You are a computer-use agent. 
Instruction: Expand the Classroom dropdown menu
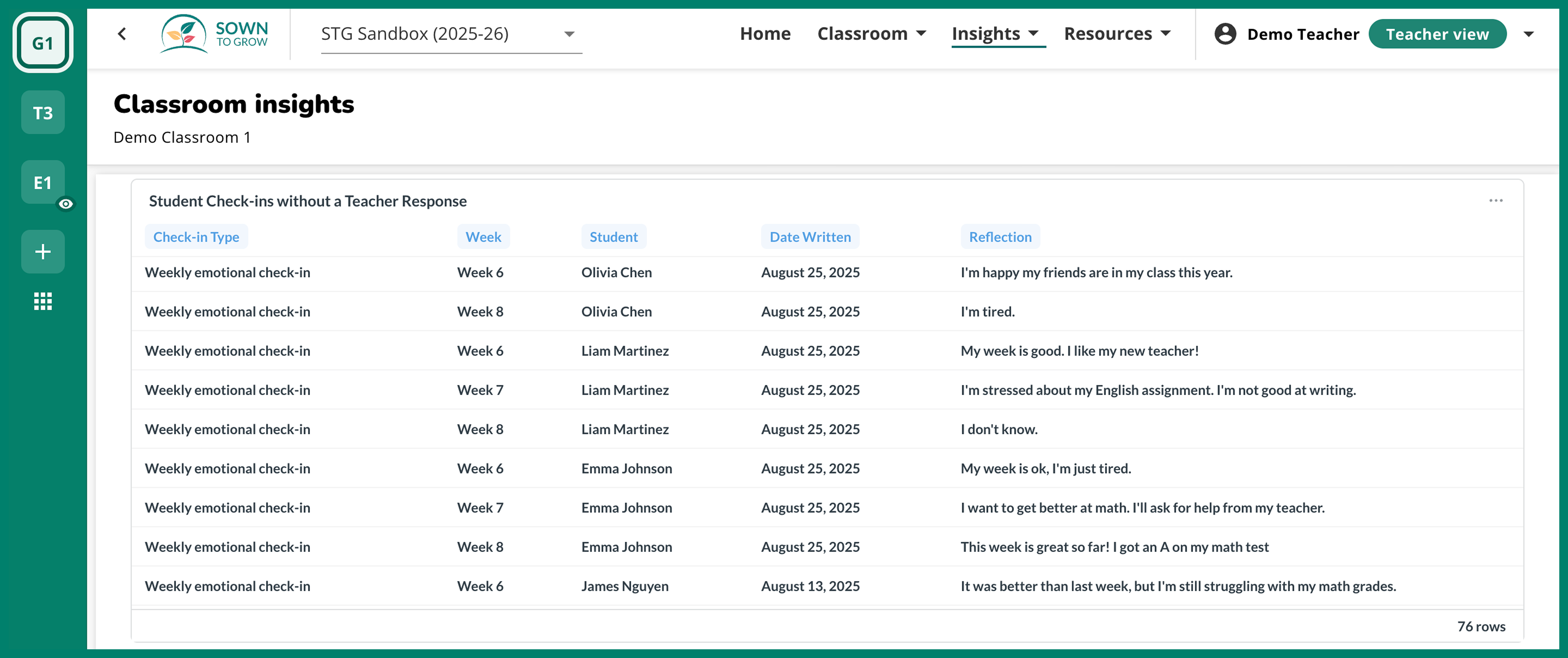coord(871,33)
